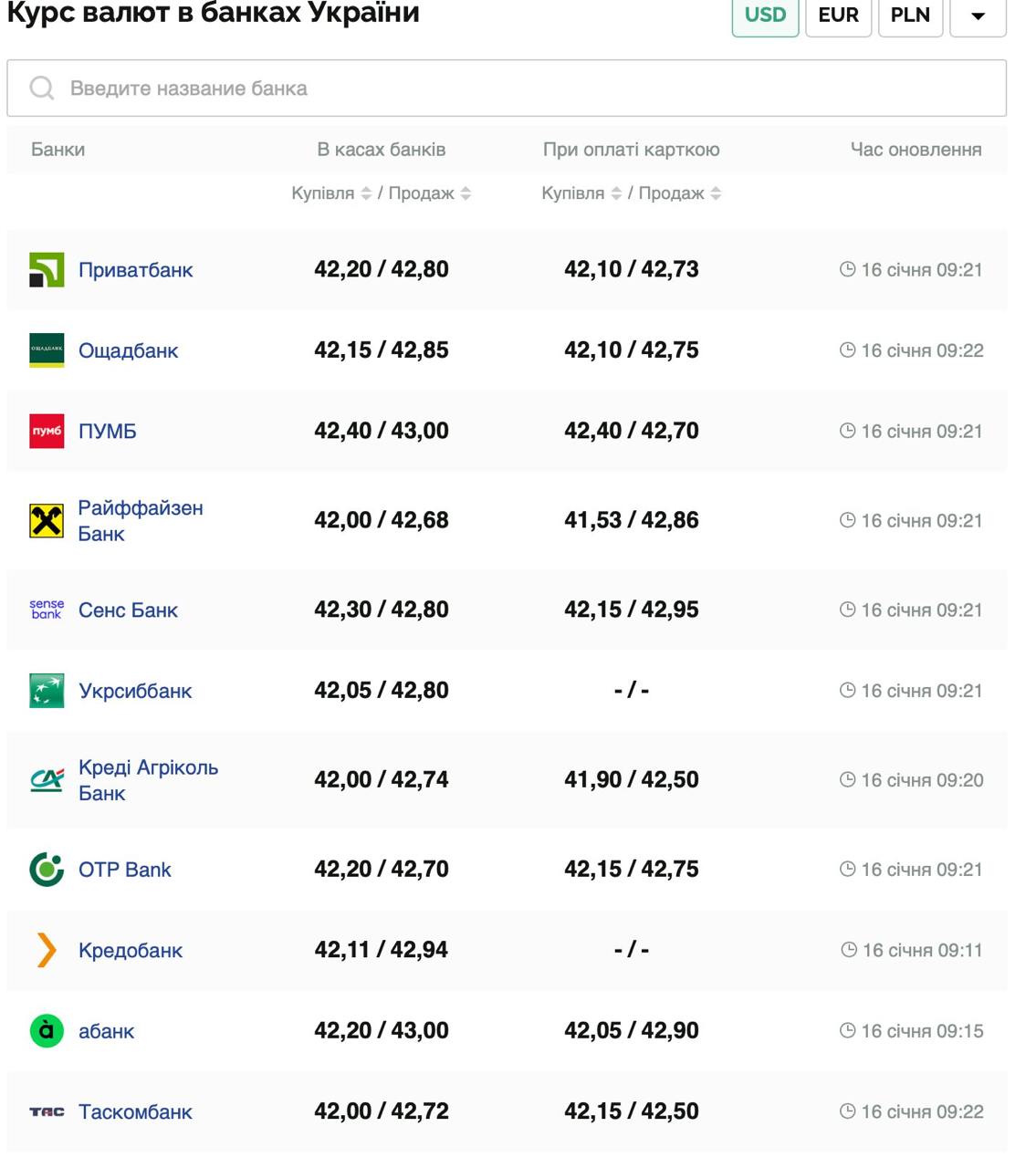Click the абанк green round logo
Image resolution: width=1036 pixels, height=1168 pixels.
pyautogui.click(x=47, y=1031)
